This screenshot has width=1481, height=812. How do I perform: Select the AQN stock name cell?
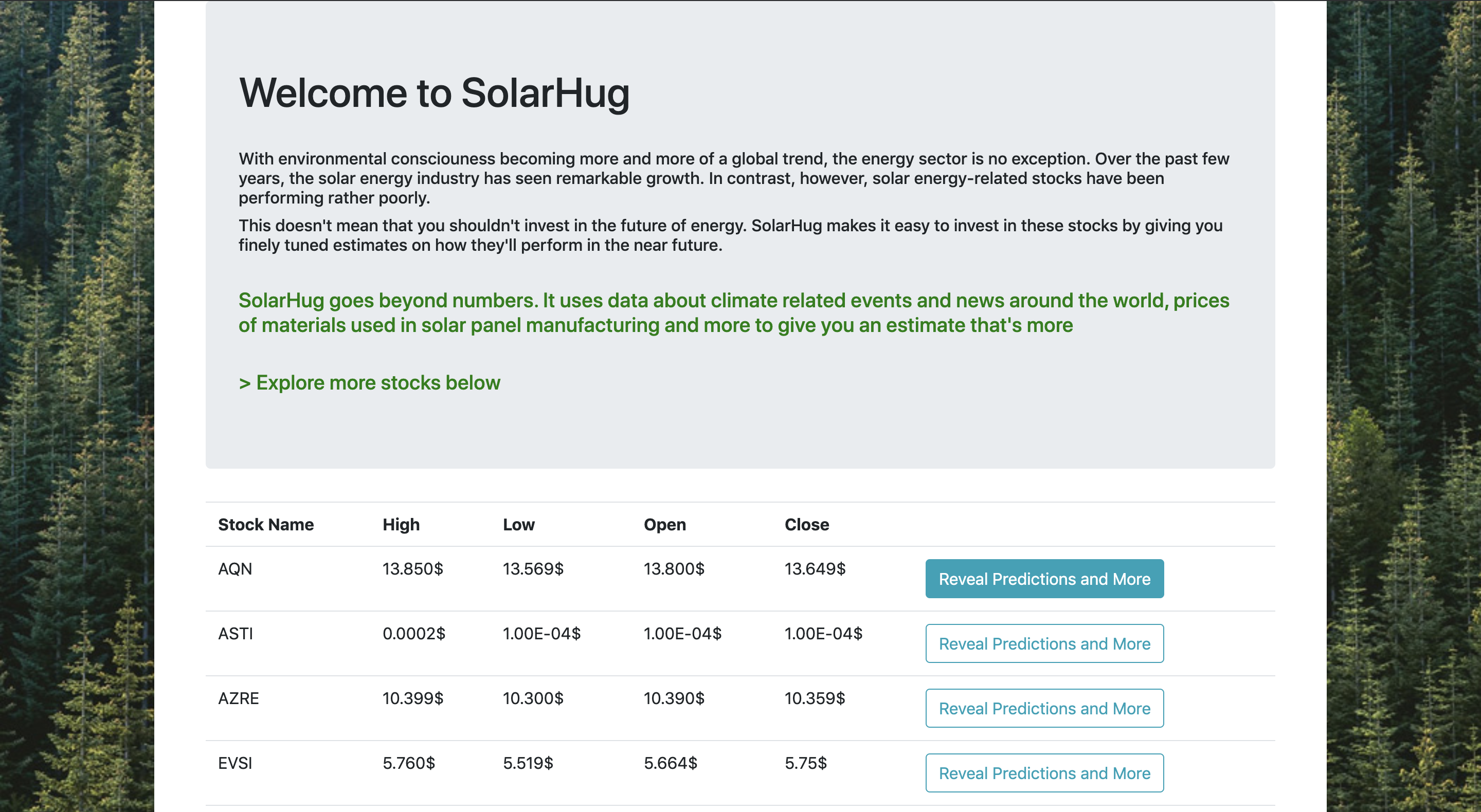coord(235,569)
